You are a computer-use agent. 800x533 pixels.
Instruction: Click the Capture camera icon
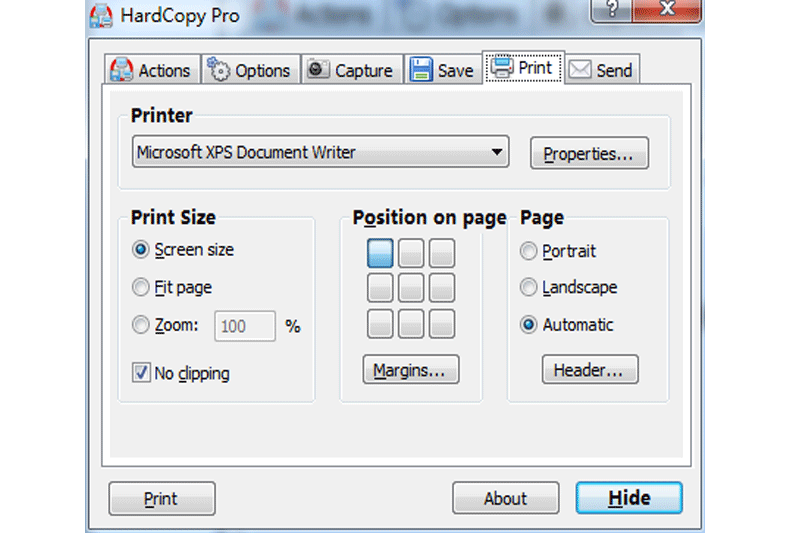[x=318, y=69]
